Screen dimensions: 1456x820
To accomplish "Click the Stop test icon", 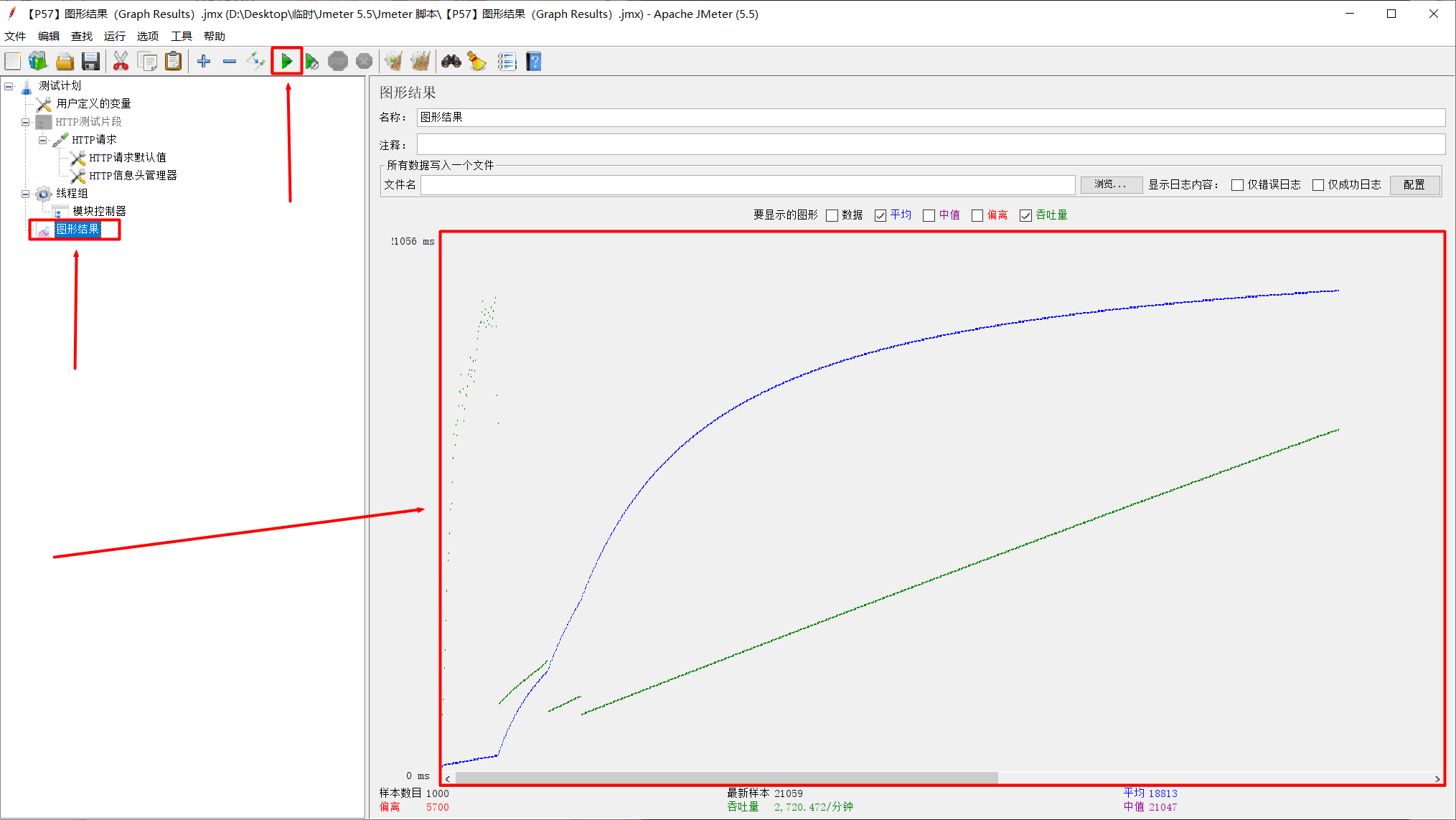I will [338, 62].
